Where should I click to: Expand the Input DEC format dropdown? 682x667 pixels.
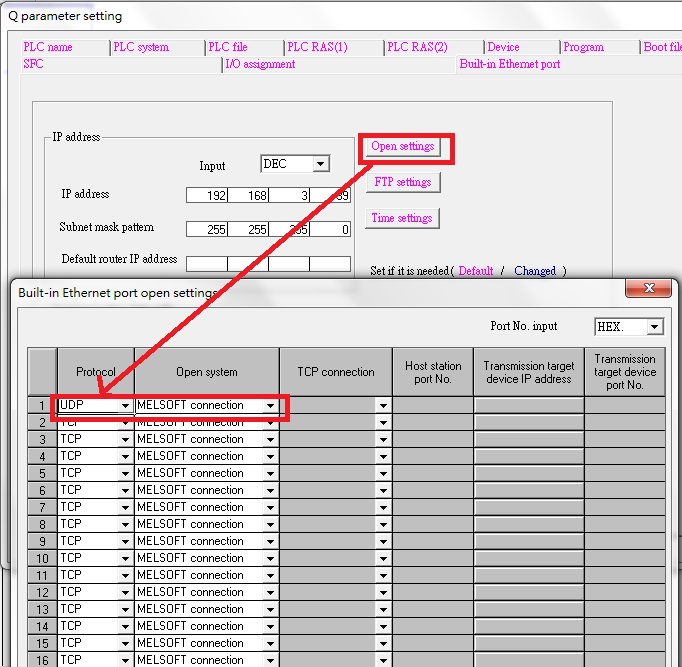point(320,164)
